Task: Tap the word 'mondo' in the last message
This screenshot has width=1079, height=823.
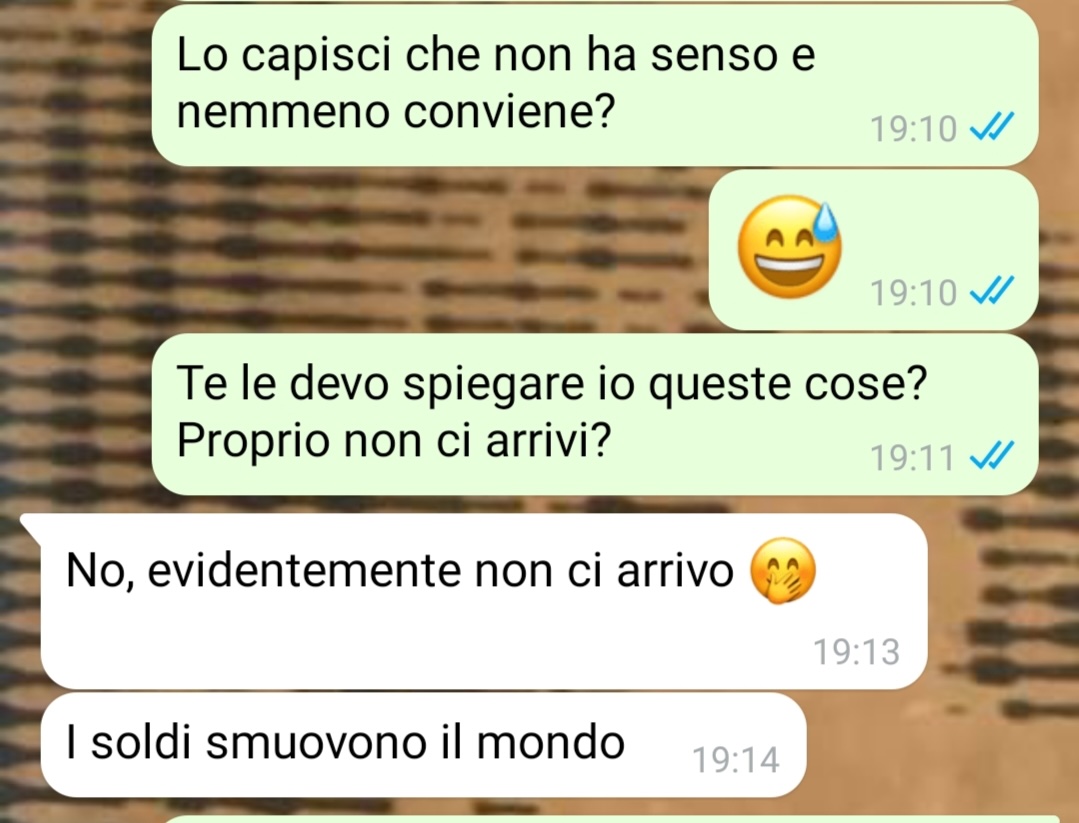Action: [x=551, y=742]
